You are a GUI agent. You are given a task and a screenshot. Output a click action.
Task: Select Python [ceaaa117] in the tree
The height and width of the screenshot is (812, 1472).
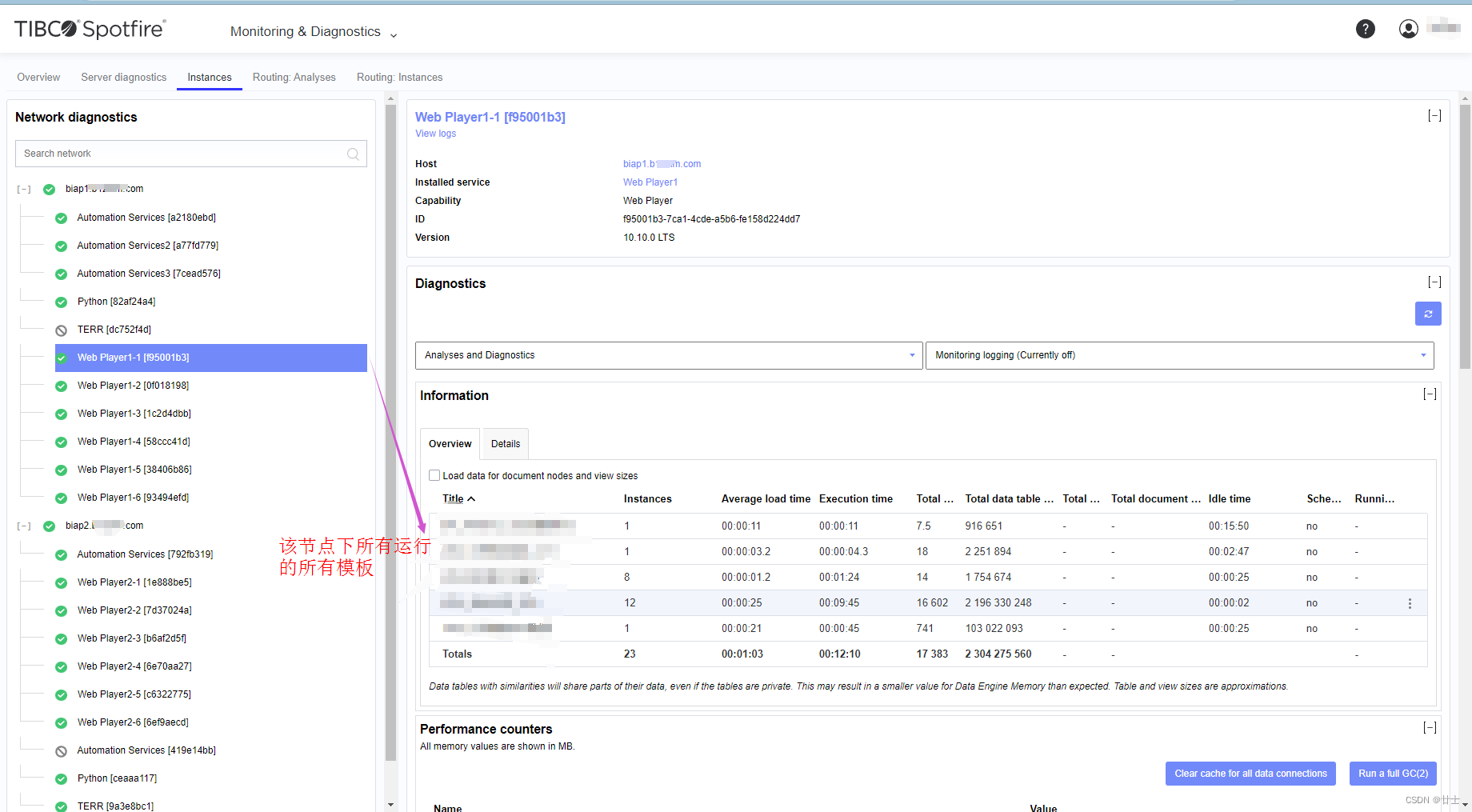pyautogui.click(x=117, y=778)
